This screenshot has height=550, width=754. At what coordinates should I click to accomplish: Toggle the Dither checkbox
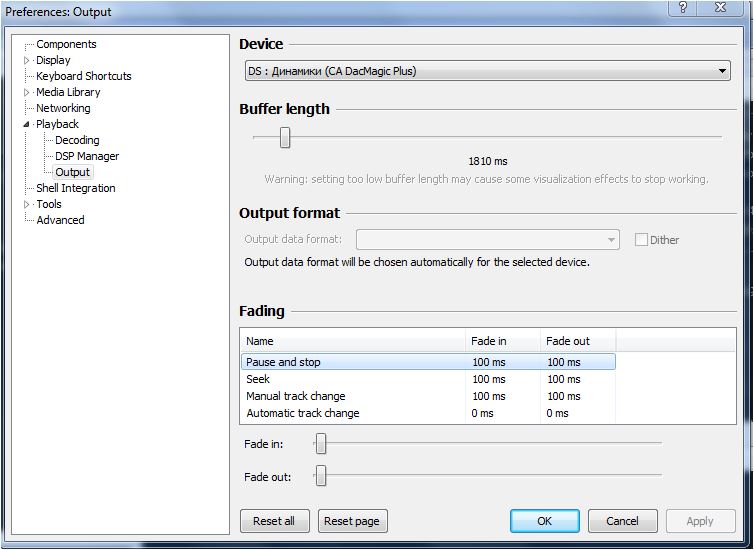tap(641, 240)
